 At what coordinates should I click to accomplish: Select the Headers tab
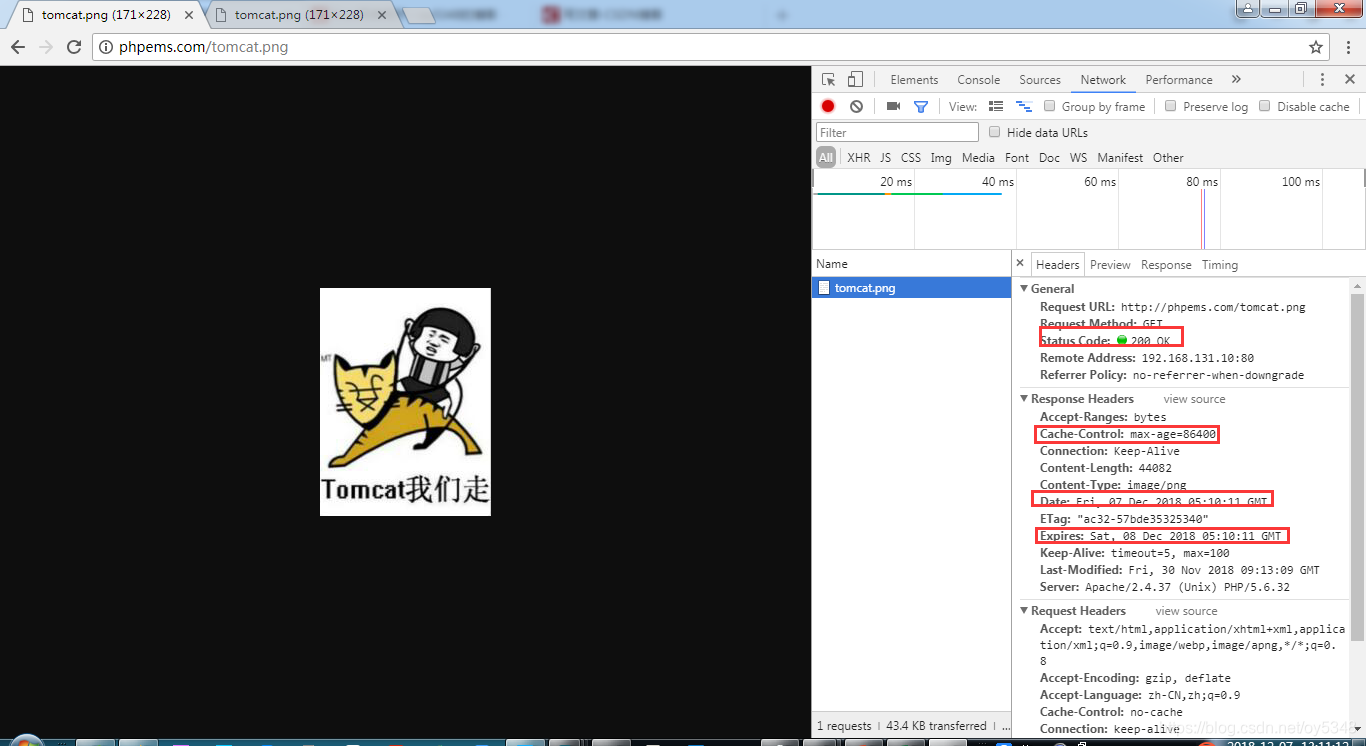[x=1058, y=265]
